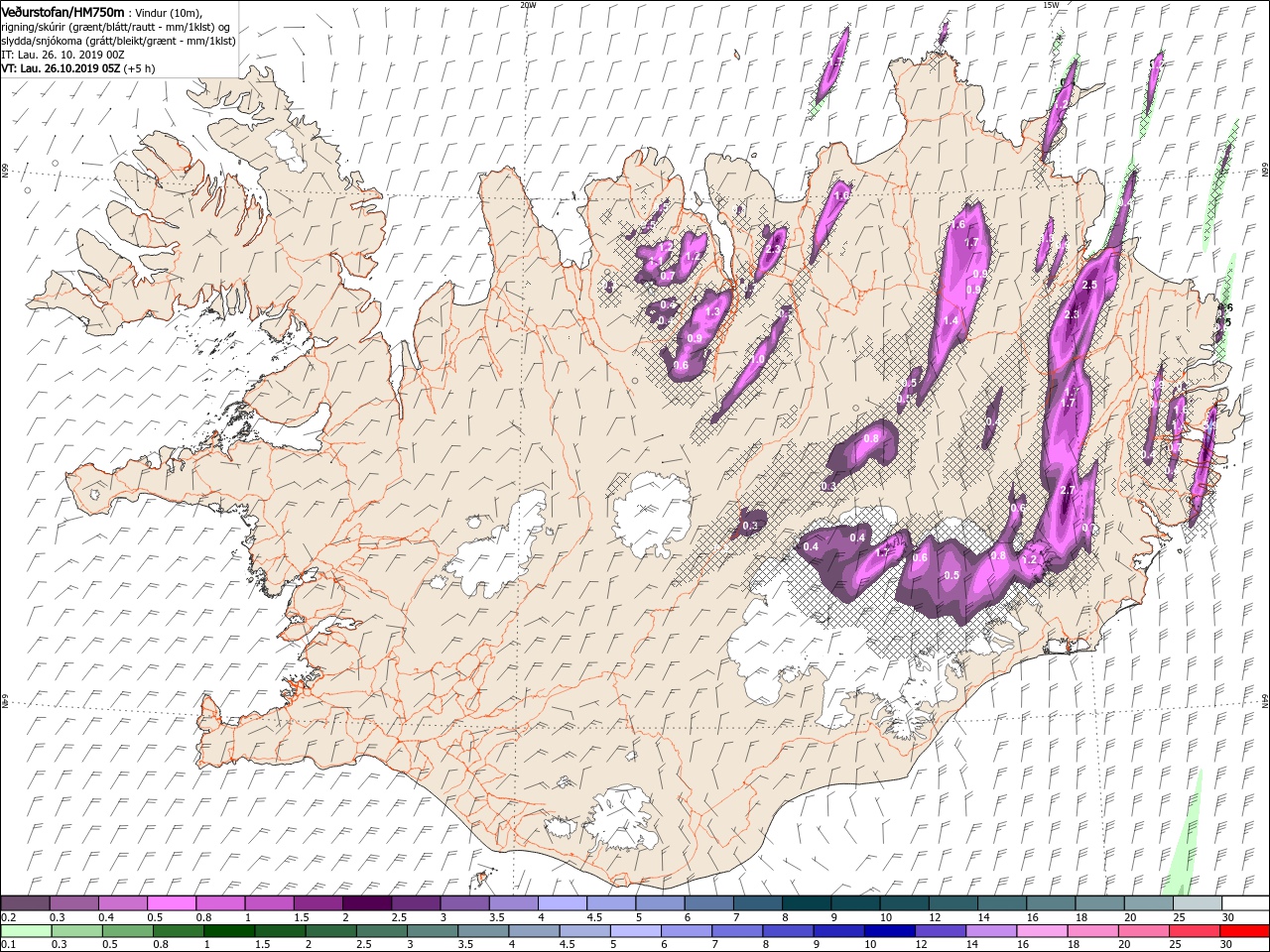Click the '1.3' snowfall value on the map
1270x952 pixels.
pos(711,312)
